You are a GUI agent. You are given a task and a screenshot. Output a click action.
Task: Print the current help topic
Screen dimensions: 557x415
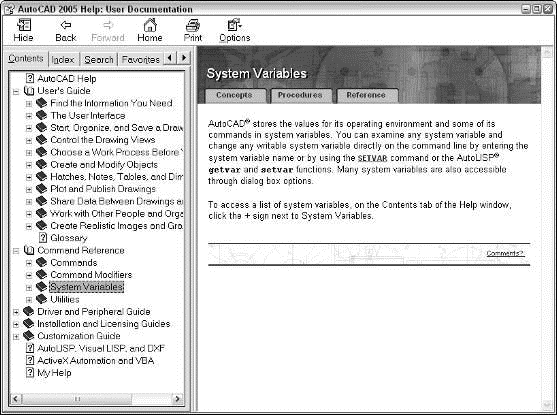click(x=193, y=30)
